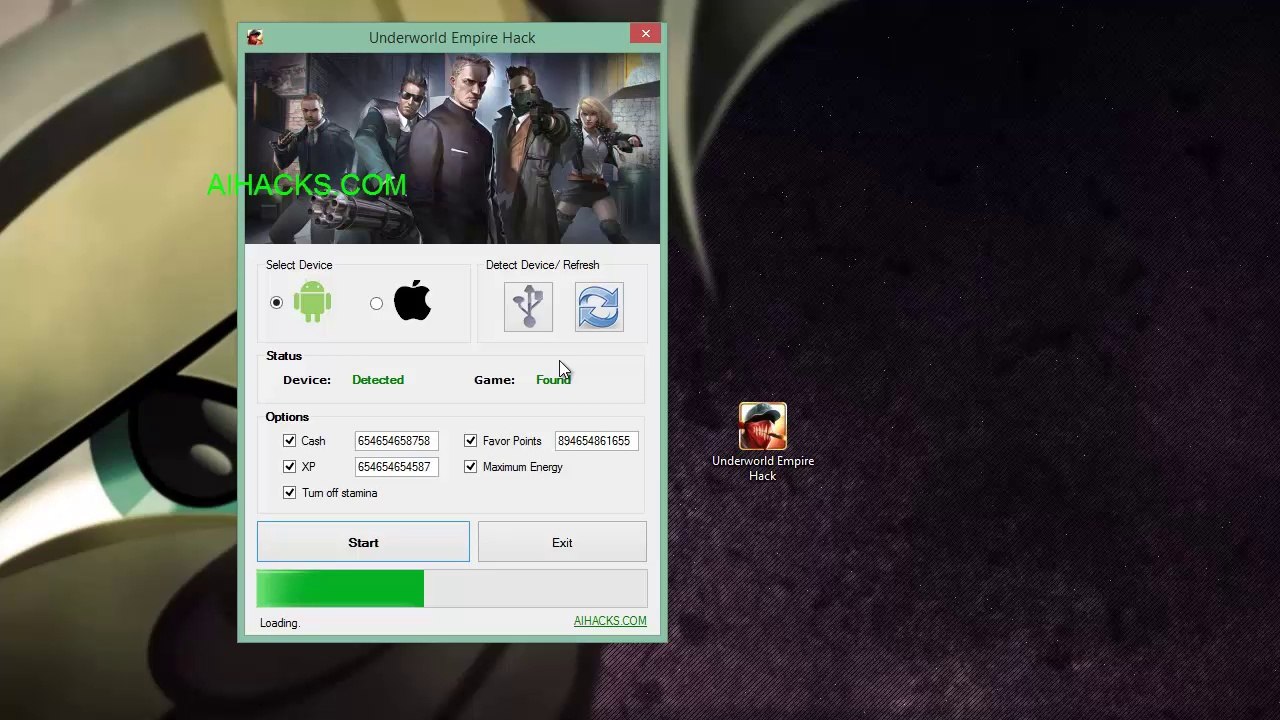Close the Underworld Empire Hack window
Viewport: 1280px width, 720px height.
pos(646,34)
